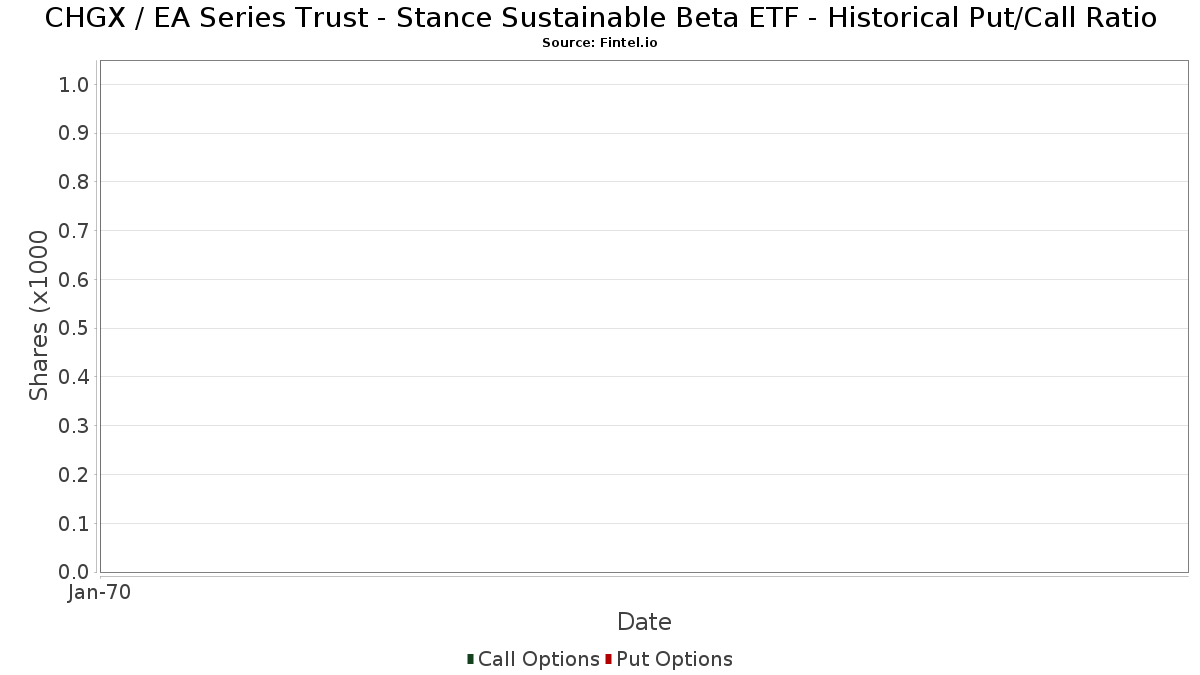This screenshot has width=1200, height=675.
Task: Click the green Call Options legend swatch
Action: point(470,659)
